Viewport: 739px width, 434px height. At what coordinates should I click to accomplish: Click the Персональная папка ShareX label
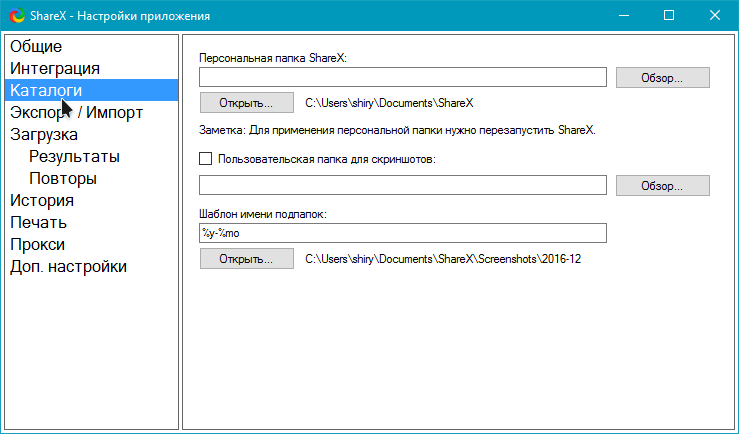click(273, 58)
